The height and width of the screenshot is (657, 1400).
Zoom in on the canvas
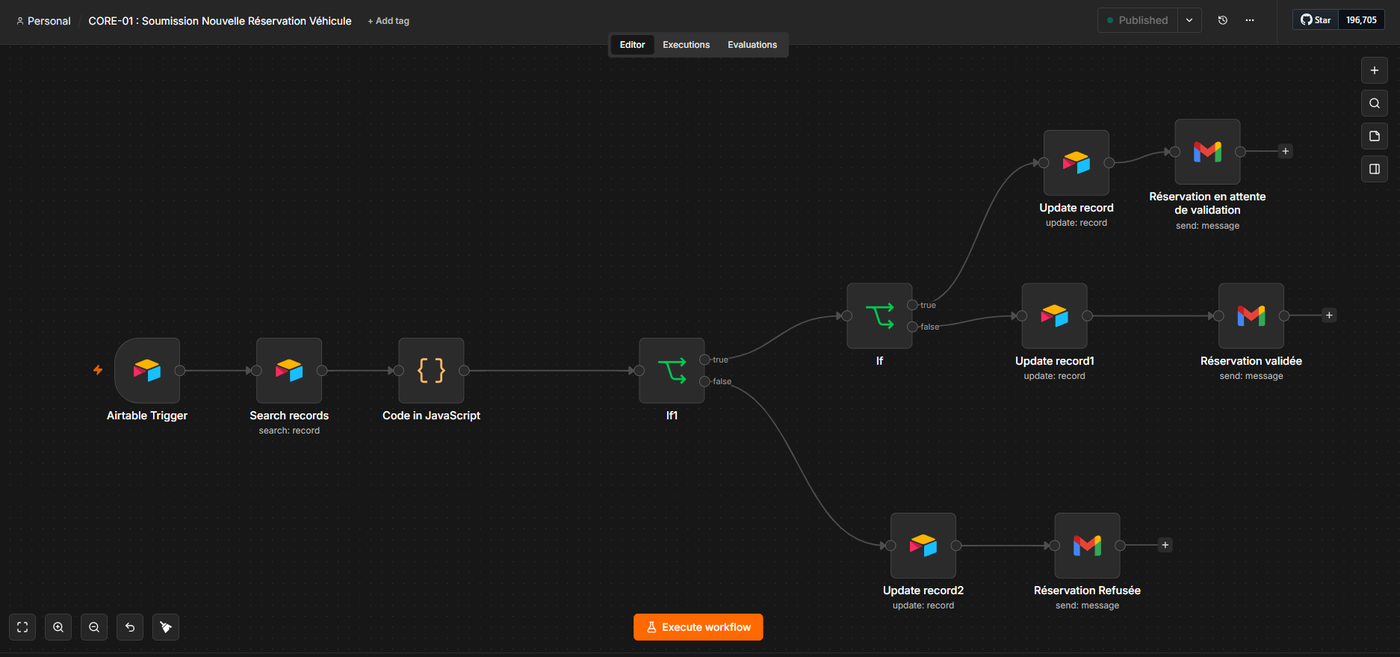pos(58,627)
